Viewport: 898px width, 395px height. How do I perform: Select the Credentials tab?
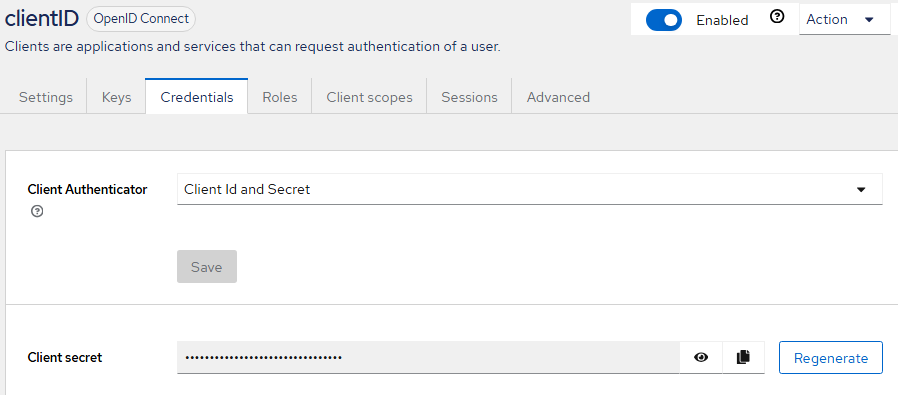[197, 97]
